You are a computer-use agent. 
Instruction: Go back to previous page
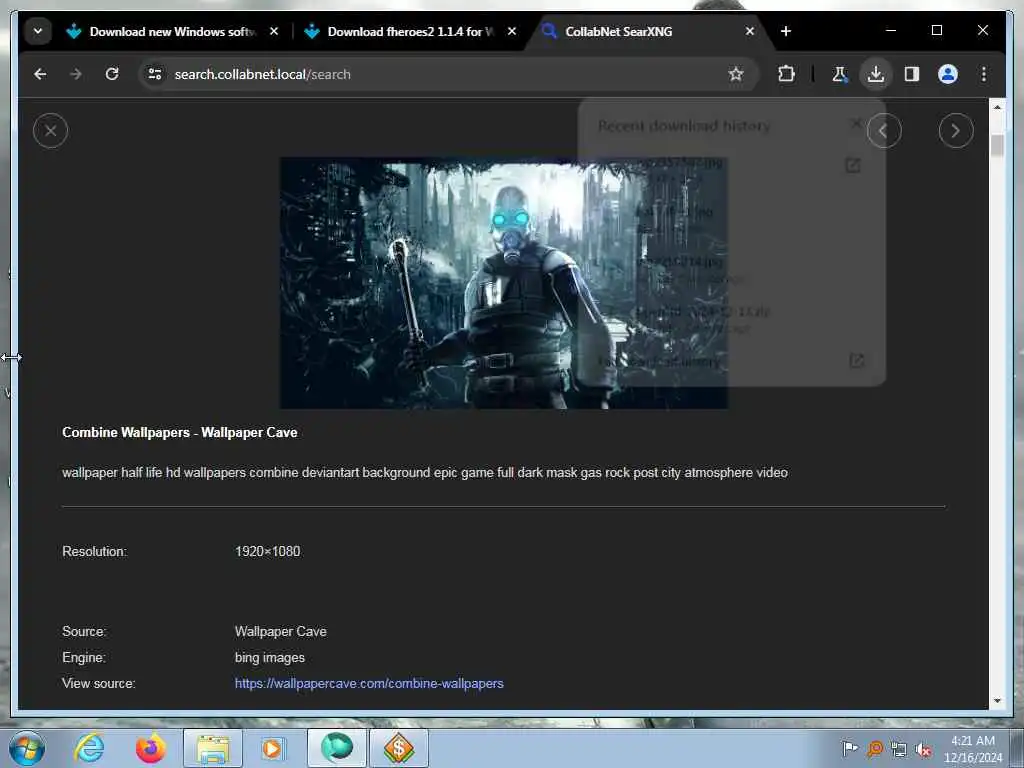(40, 74)
